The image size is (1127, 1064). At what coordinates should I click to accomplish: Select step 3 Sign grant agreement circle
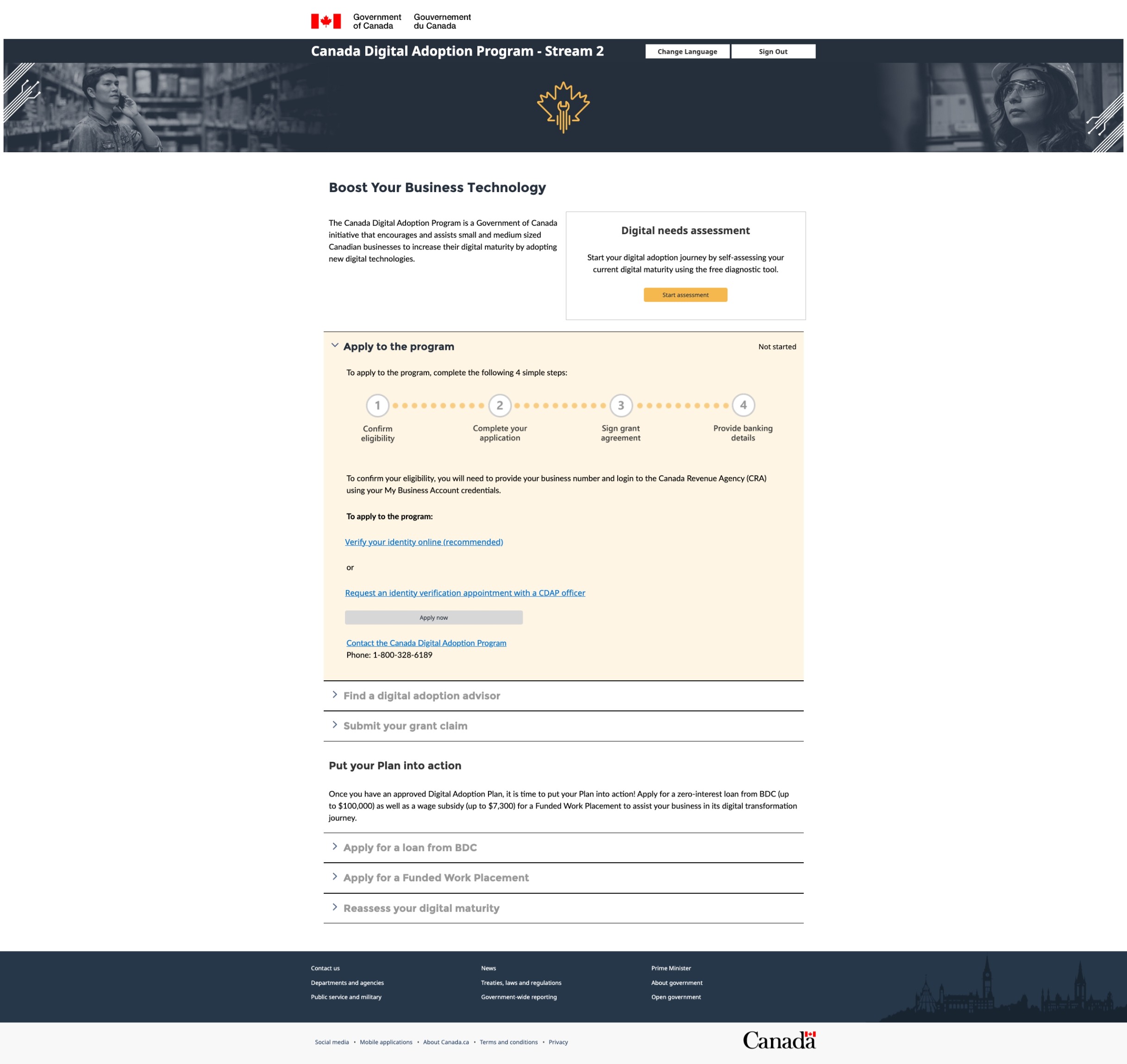point(620,405)
